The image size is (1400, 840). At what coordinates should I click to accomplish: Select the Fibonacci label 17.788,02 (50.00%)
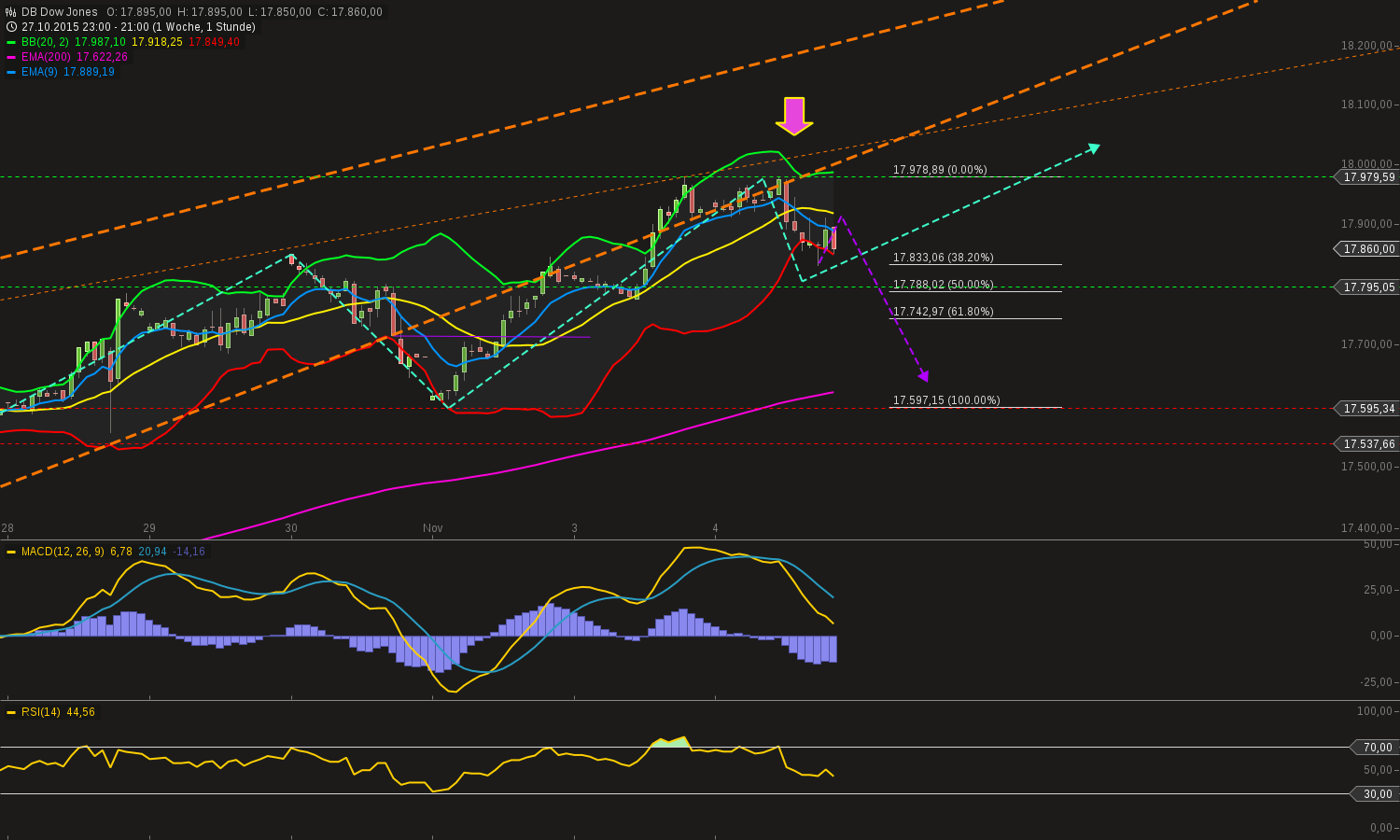943,285
